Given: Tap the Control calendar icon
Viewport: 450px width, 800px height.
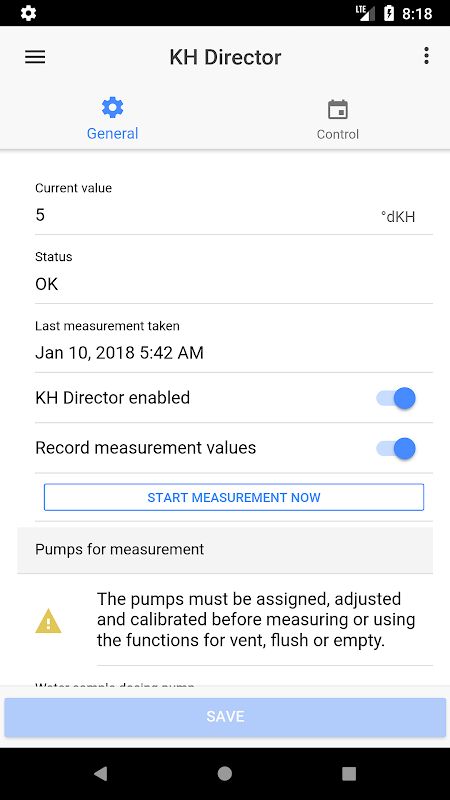Looking at the screenshot, I should pyautogui.click(x=337, y=110).
